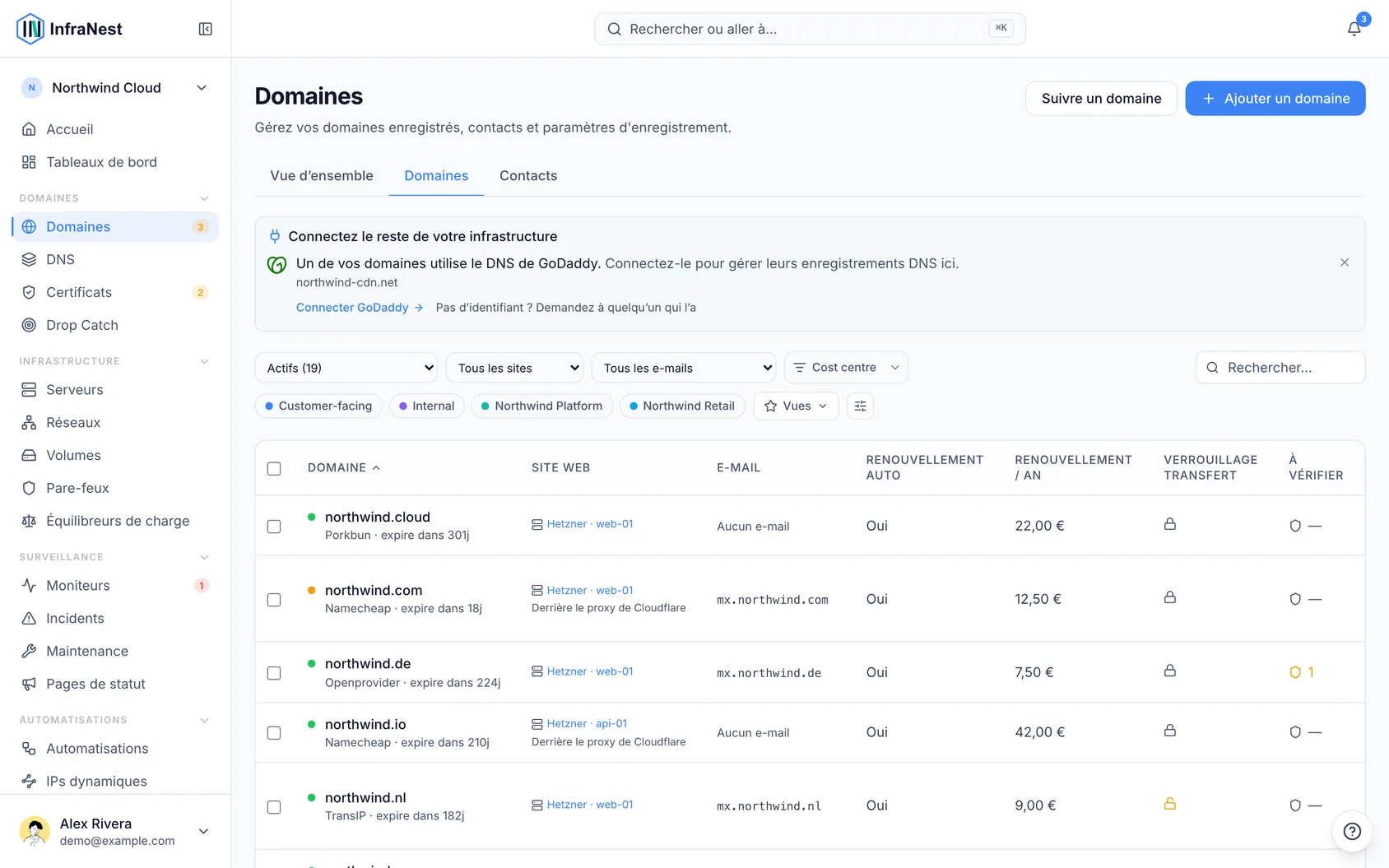Open Drop Catch page
Screen dimensions: 1389x868
115,325
